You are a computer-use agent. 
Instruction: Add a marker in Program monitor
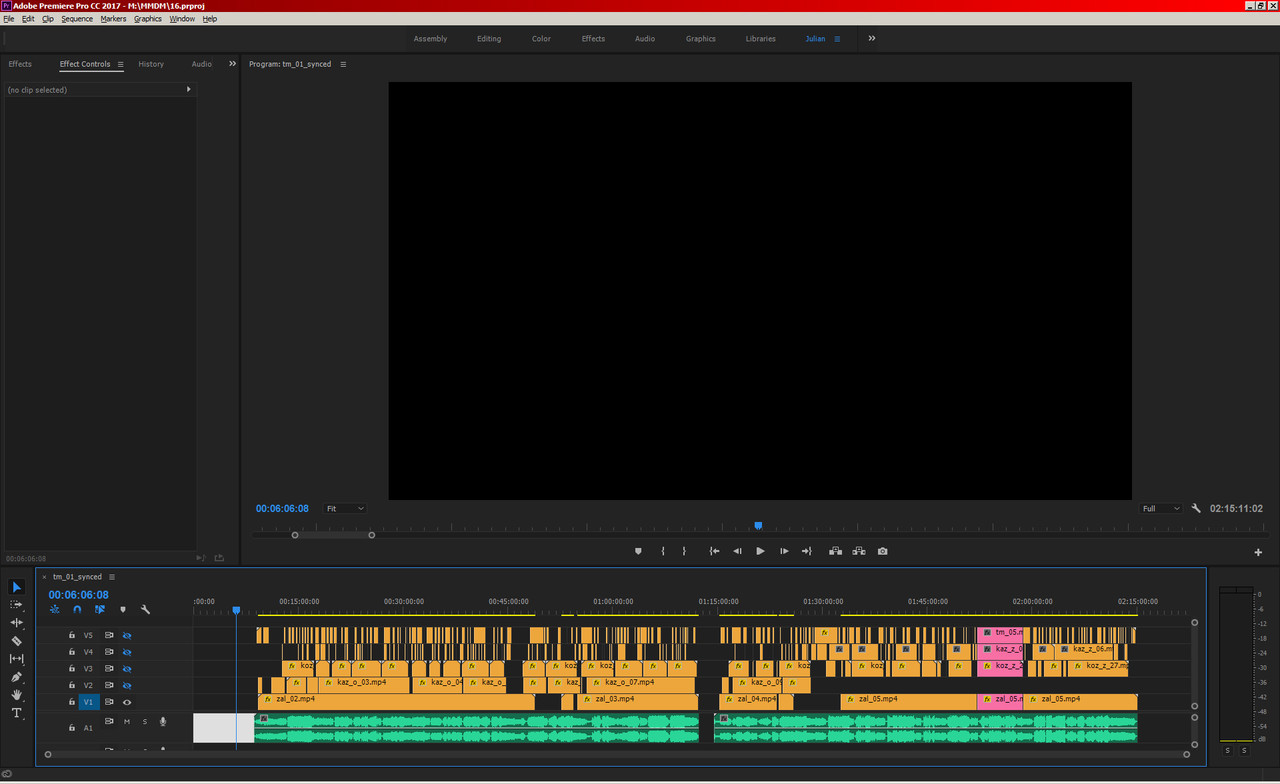[638, 551]
